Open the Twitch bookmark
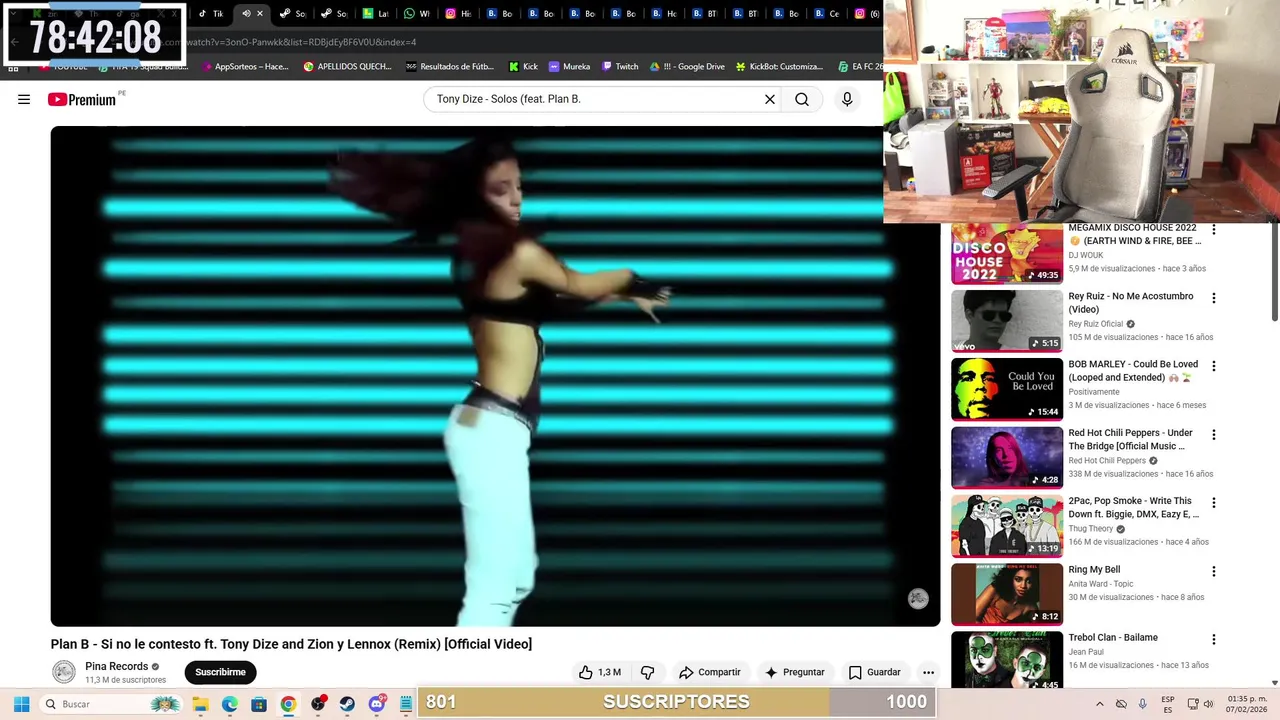This screenshot has height=720, width=1280. click(620, 67)
